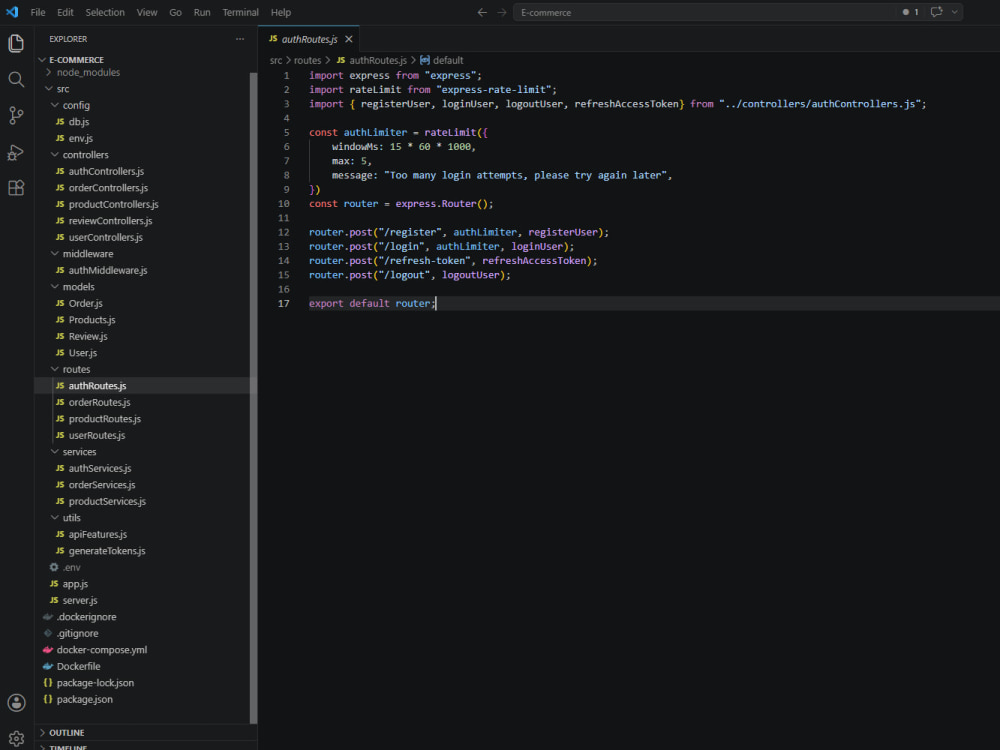Click the explorer vertical scrollbar
1000x750 pixels.
click(253, 398)
